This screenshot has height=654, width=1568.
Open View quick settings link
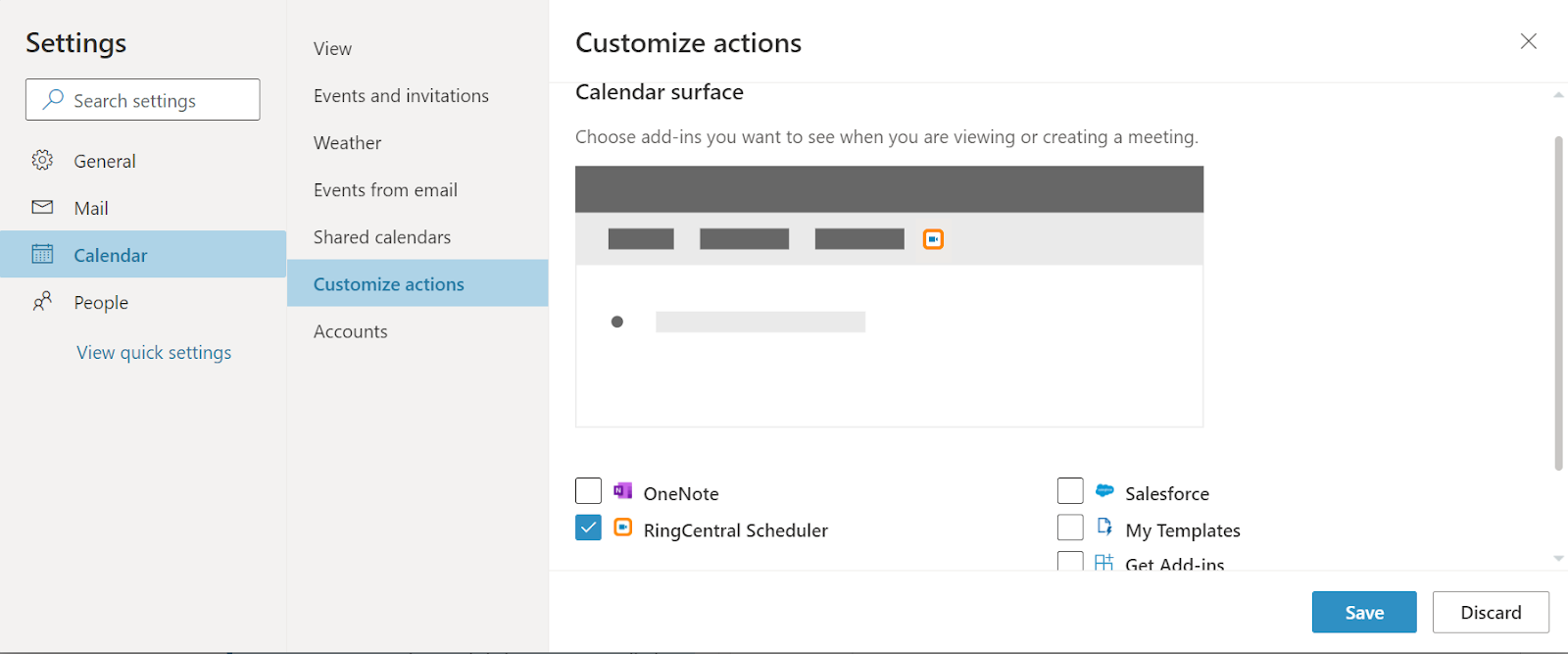point(154,353)
